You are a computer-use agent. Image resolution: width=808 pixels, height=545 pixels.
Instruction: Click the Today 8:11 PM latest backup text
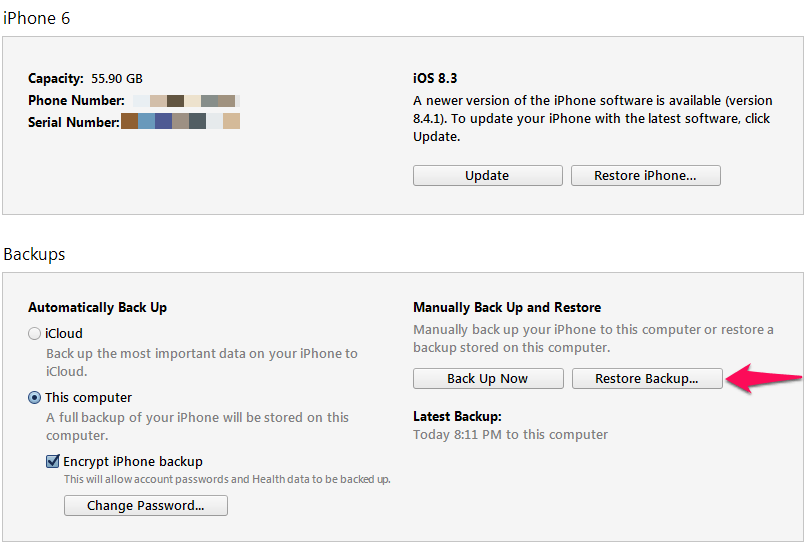pyautogui.click(x=510, y=435)
